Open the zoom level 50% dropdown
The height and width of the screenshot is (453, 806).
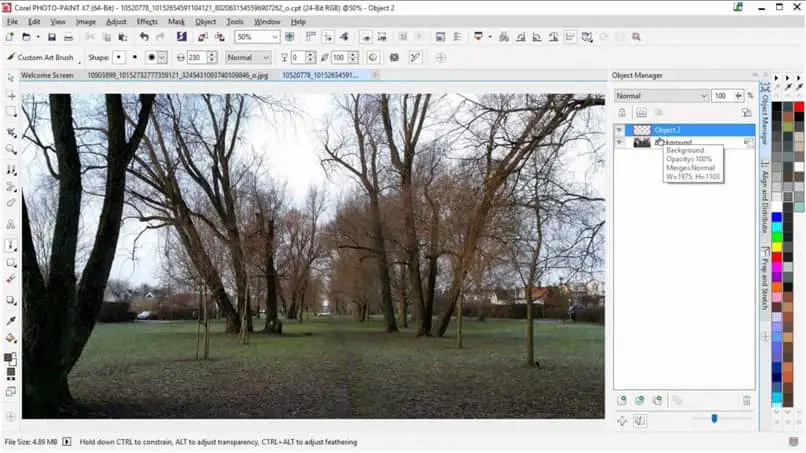(x=274, y=37)
